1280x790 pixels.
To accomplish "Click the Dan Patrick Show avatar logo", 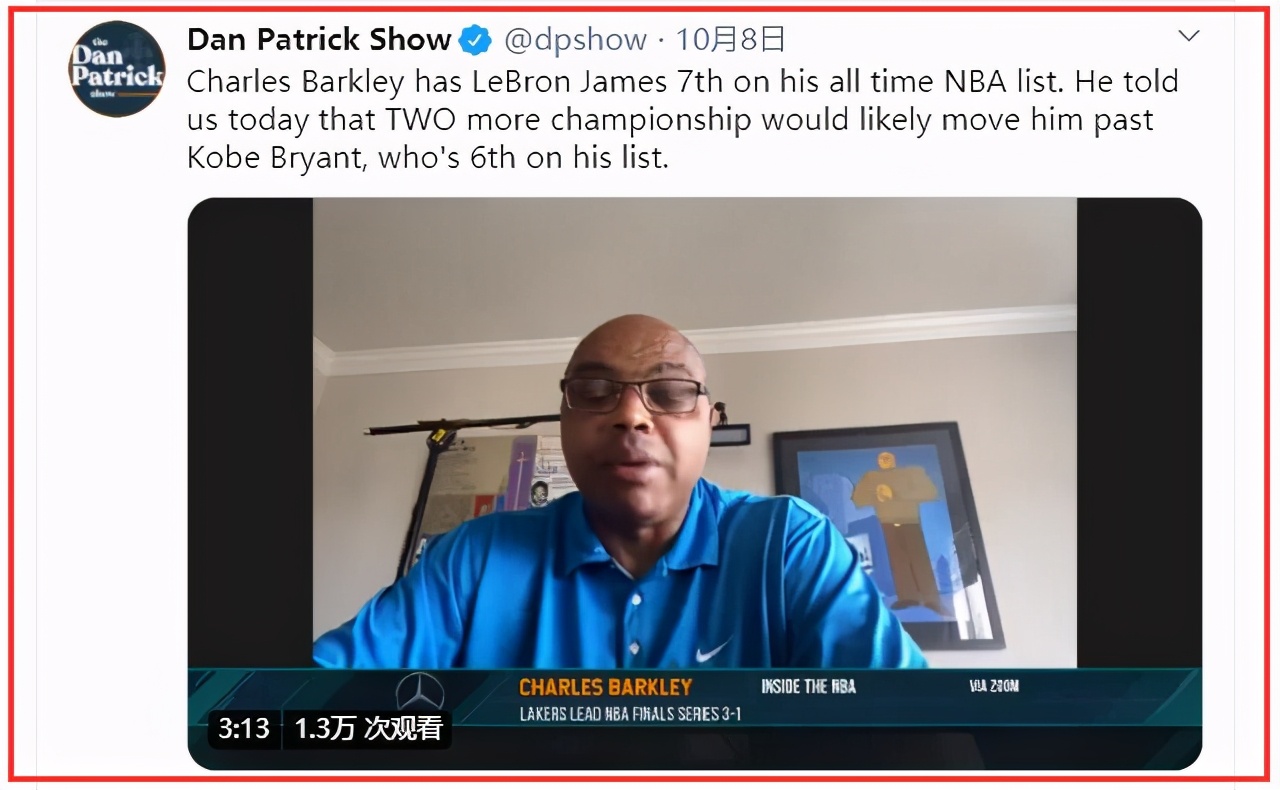I will pos(116,68).
